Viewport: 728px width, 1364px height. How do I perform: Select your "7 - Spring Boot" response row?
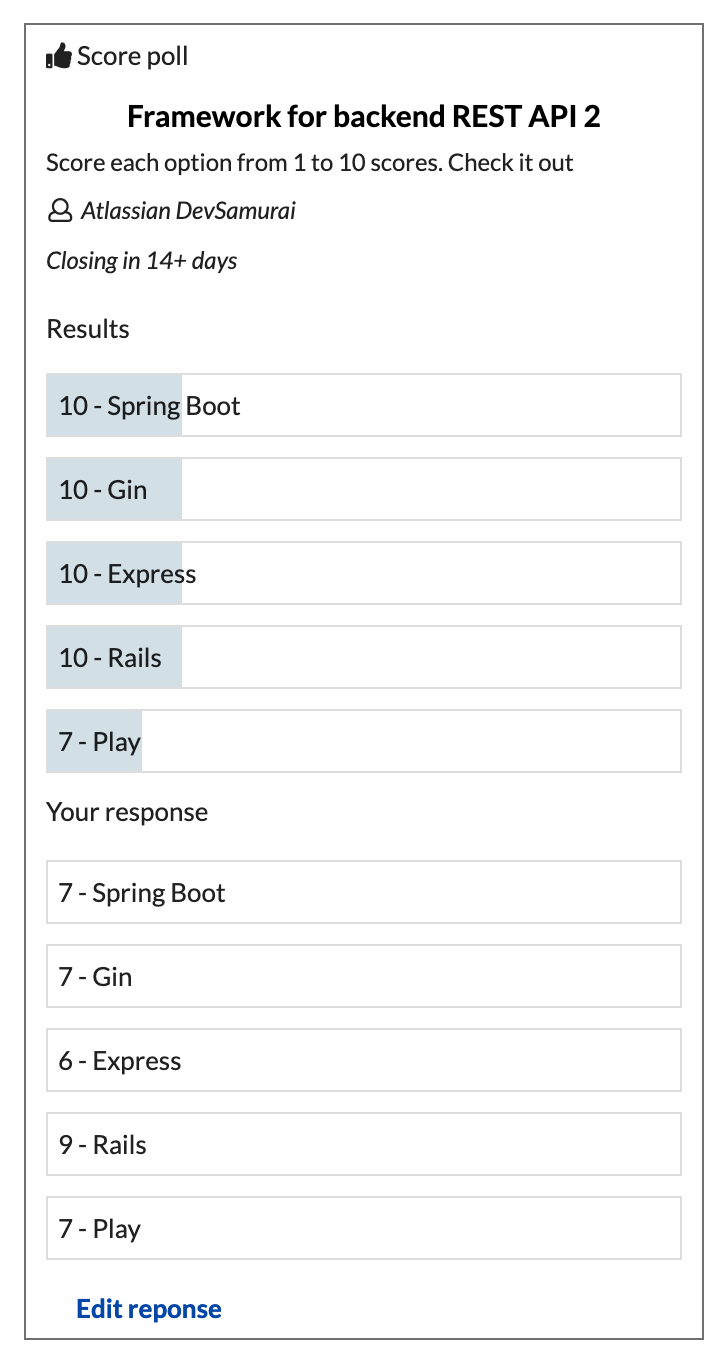364,893
